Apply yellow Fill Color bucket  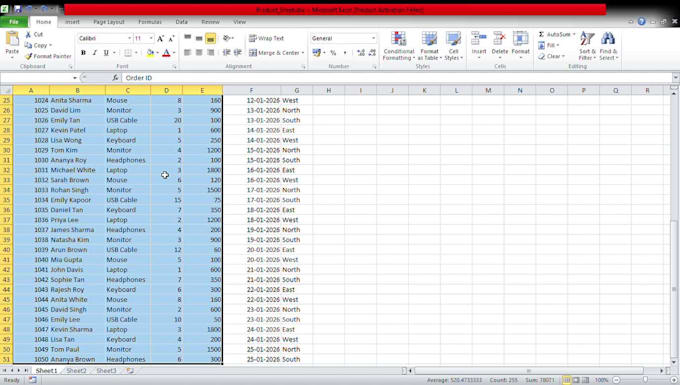[150, 52]
